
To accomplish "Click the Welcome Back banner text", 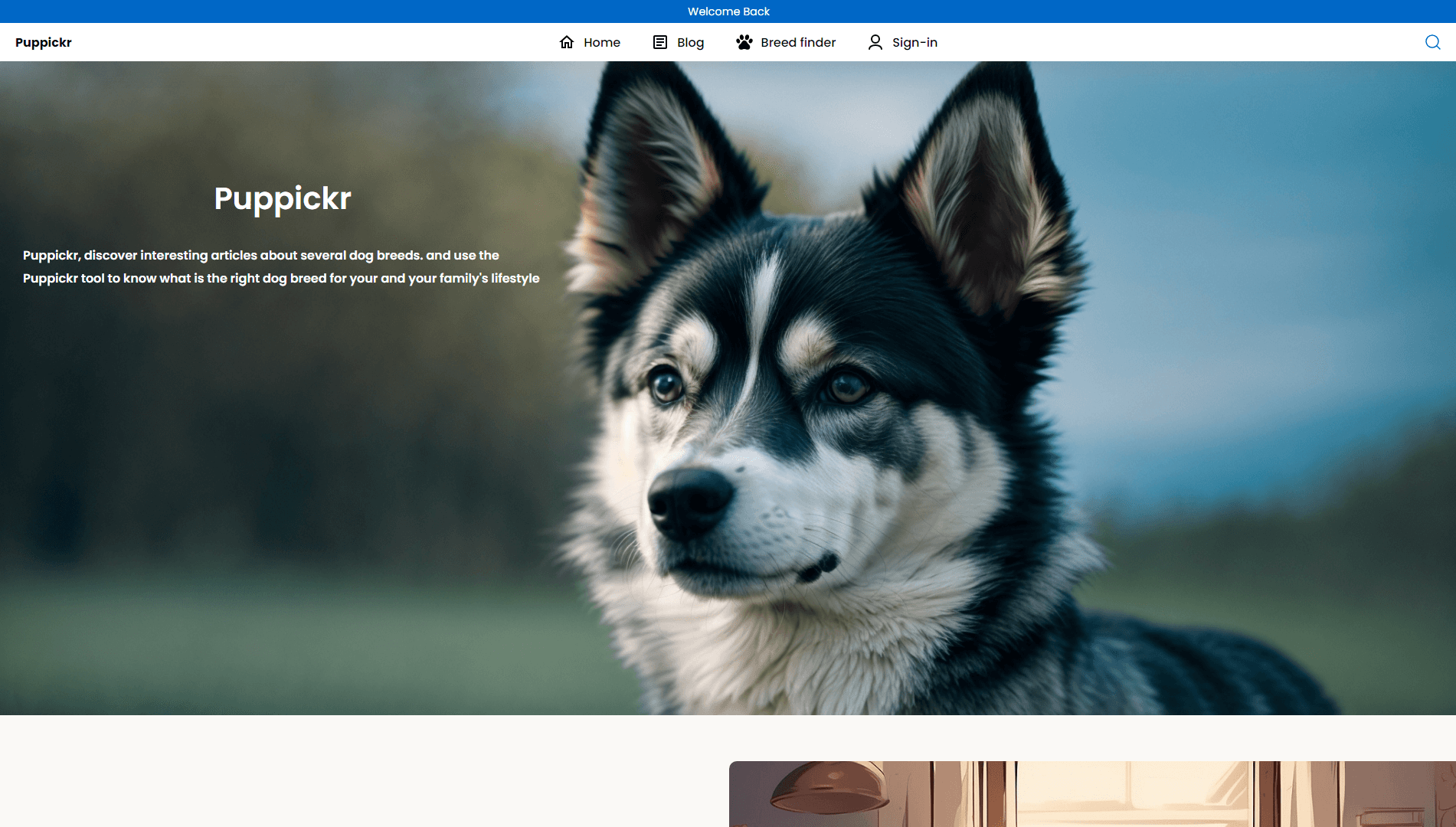I will (x=728, y=11).
